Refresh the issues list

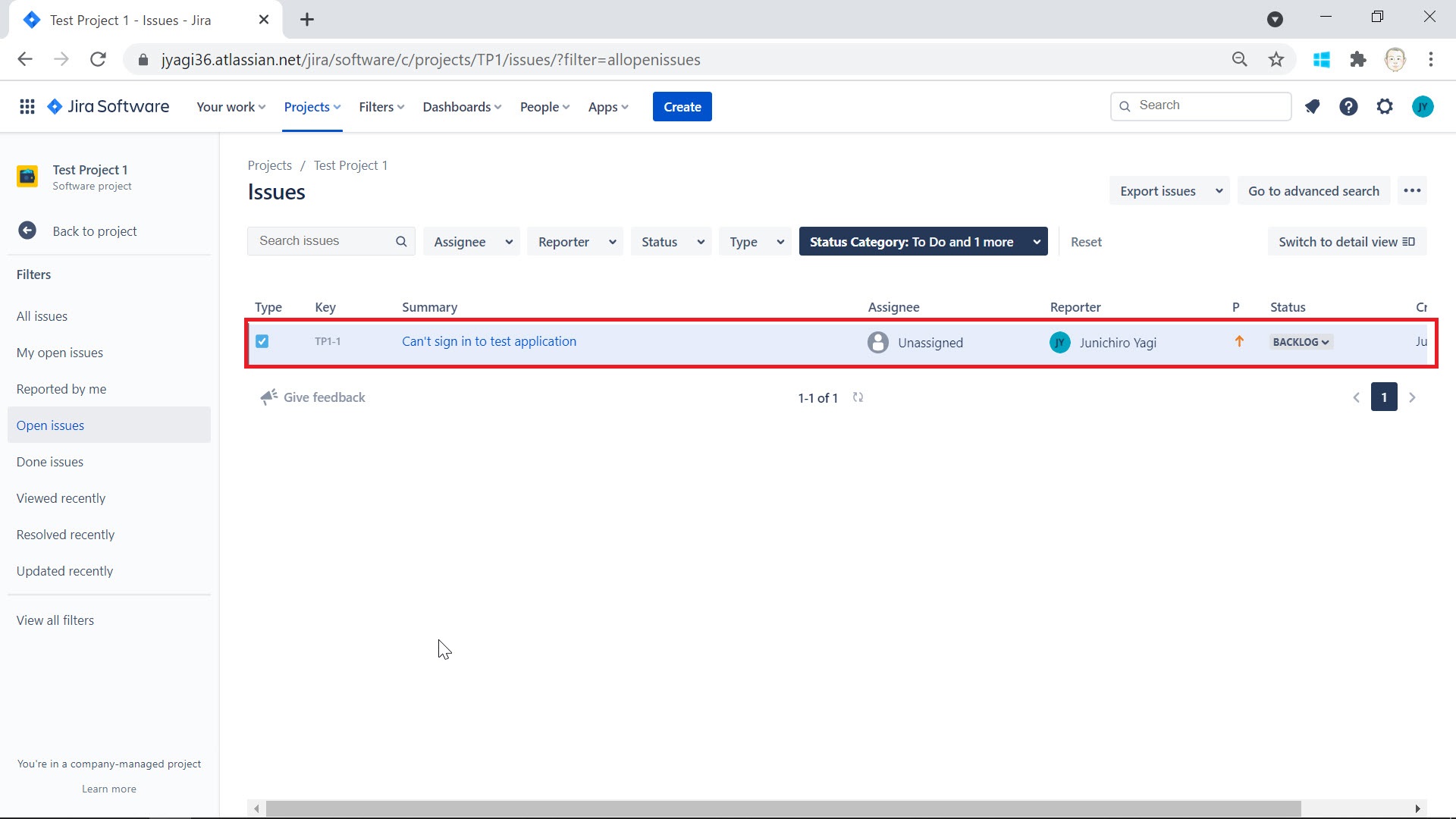[858, 397]
